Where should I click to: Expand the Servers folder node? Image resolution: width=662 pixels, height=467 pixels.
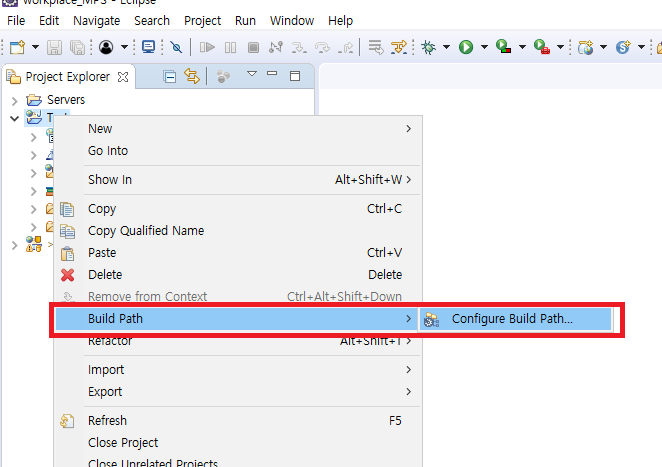[x=15, y=101]
